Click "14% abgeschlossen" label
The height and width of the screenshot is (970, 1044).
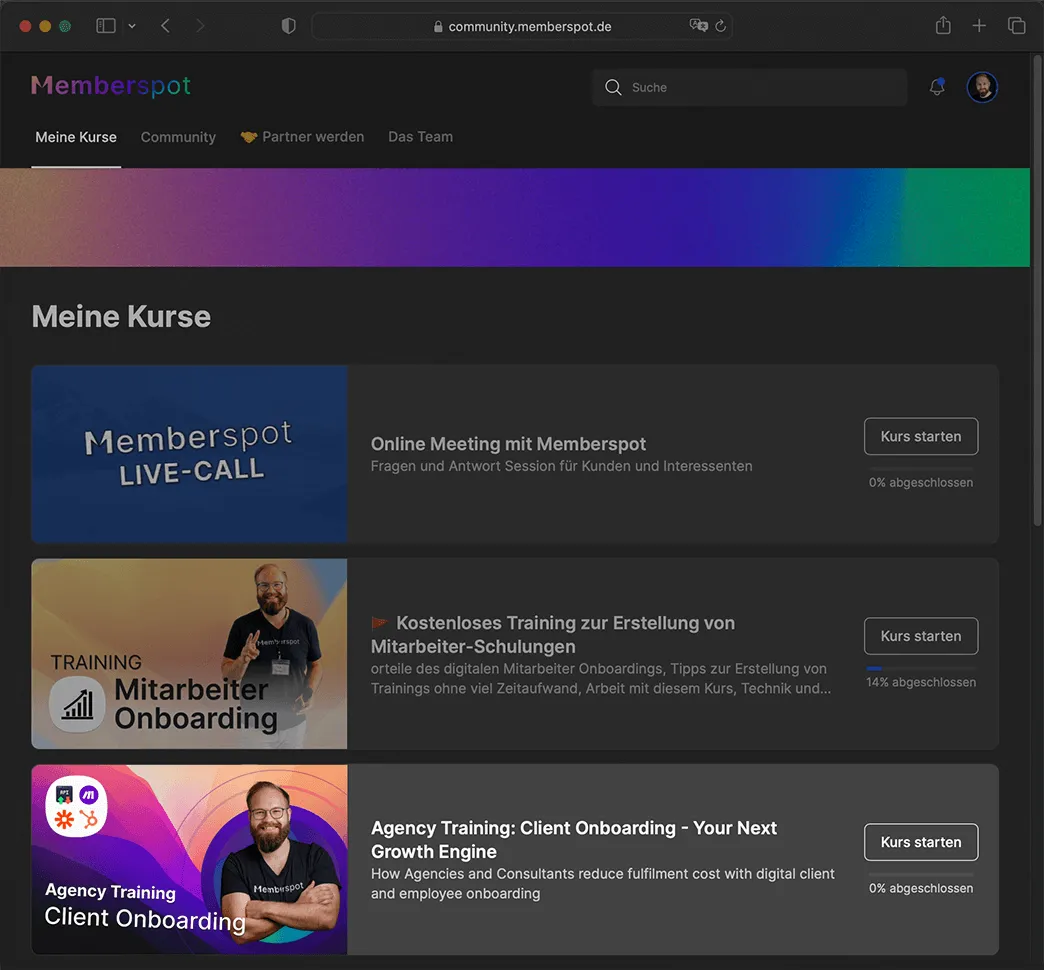pos(920,682)
